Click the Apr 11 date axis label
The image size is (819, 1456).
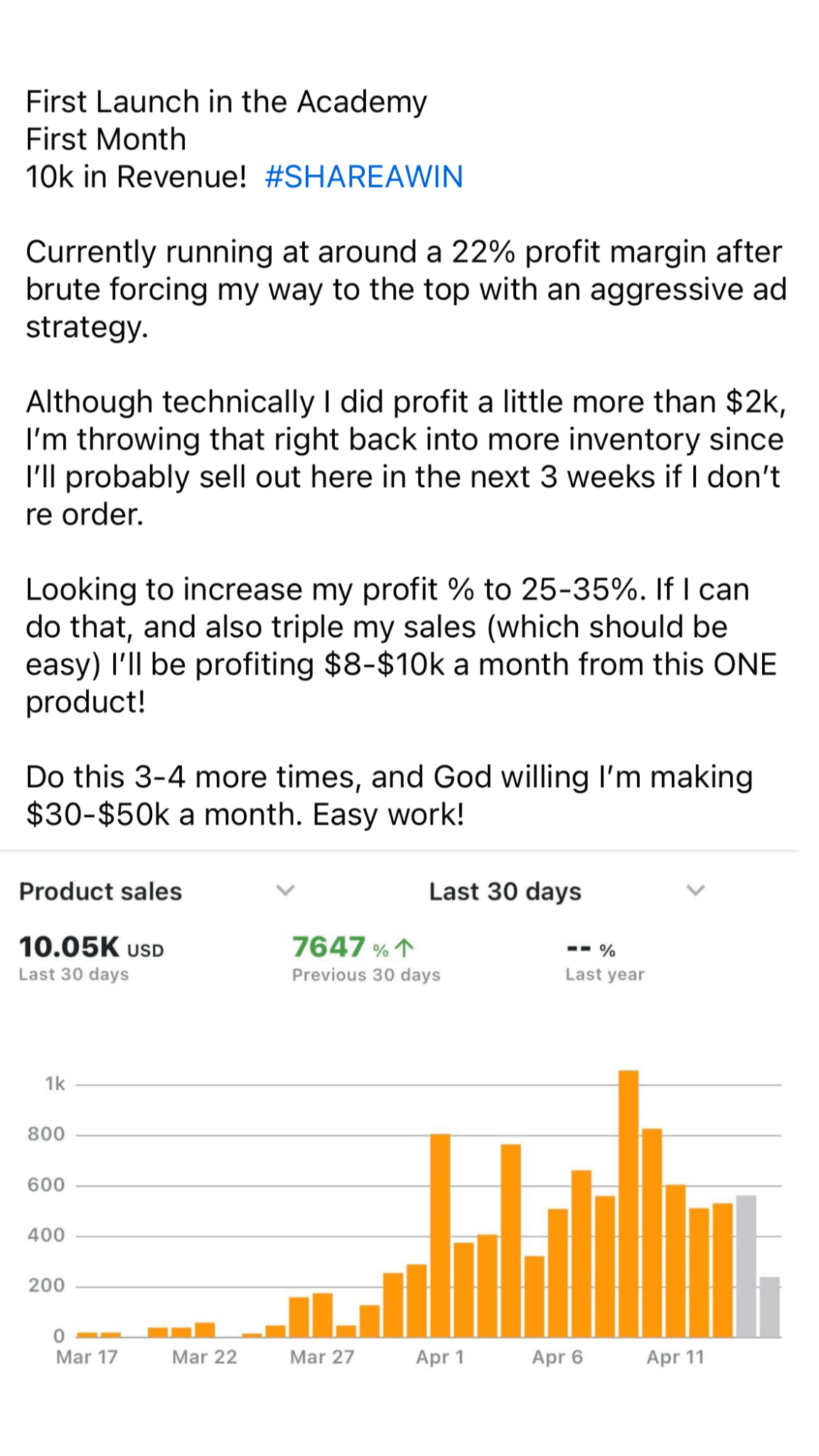click(675, 1357)
